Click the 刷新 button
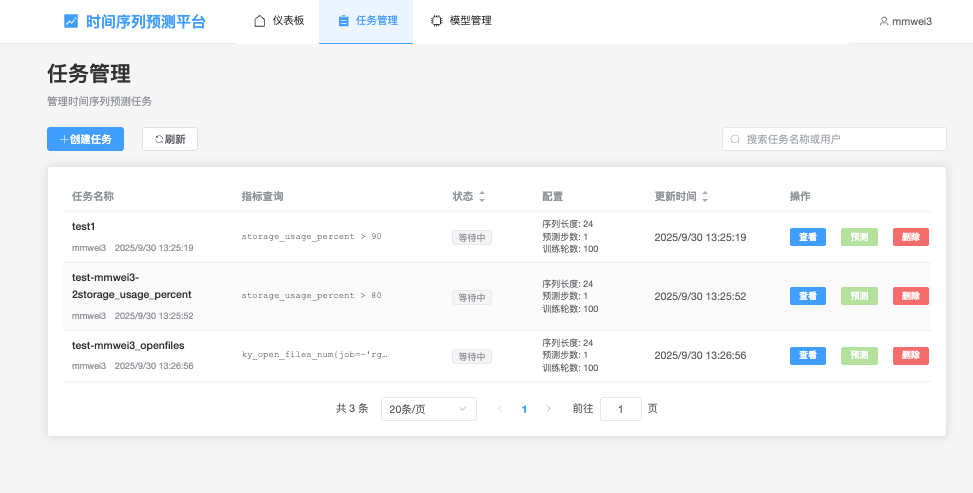This screenshot has width=973, height=493. (x=170, y=139)
